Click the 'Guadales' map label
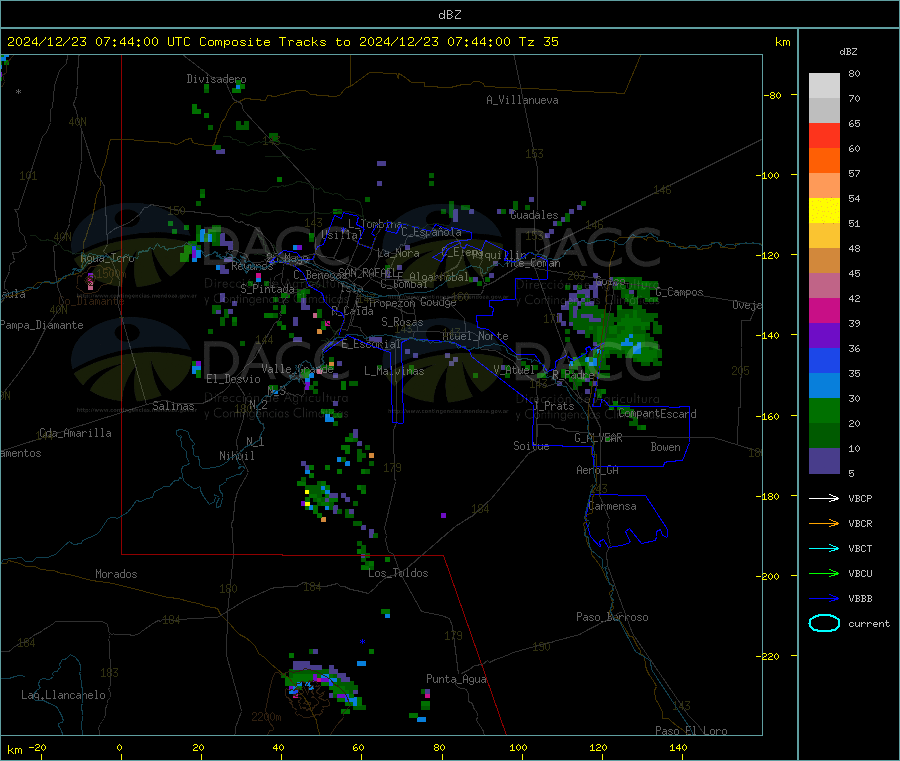 [x=534, y=215]
